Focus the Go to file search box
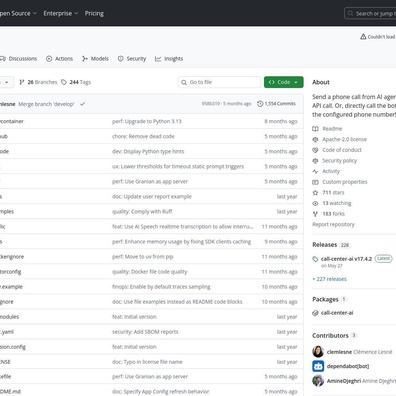Viewport: 396px width, 396px height. pos(219,82)
